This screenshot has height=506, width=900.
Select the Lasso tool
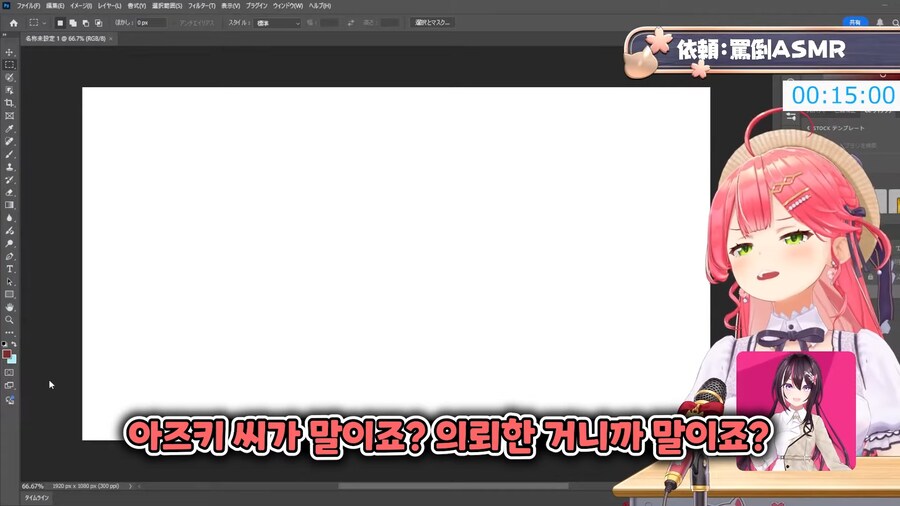click(9, 77)
